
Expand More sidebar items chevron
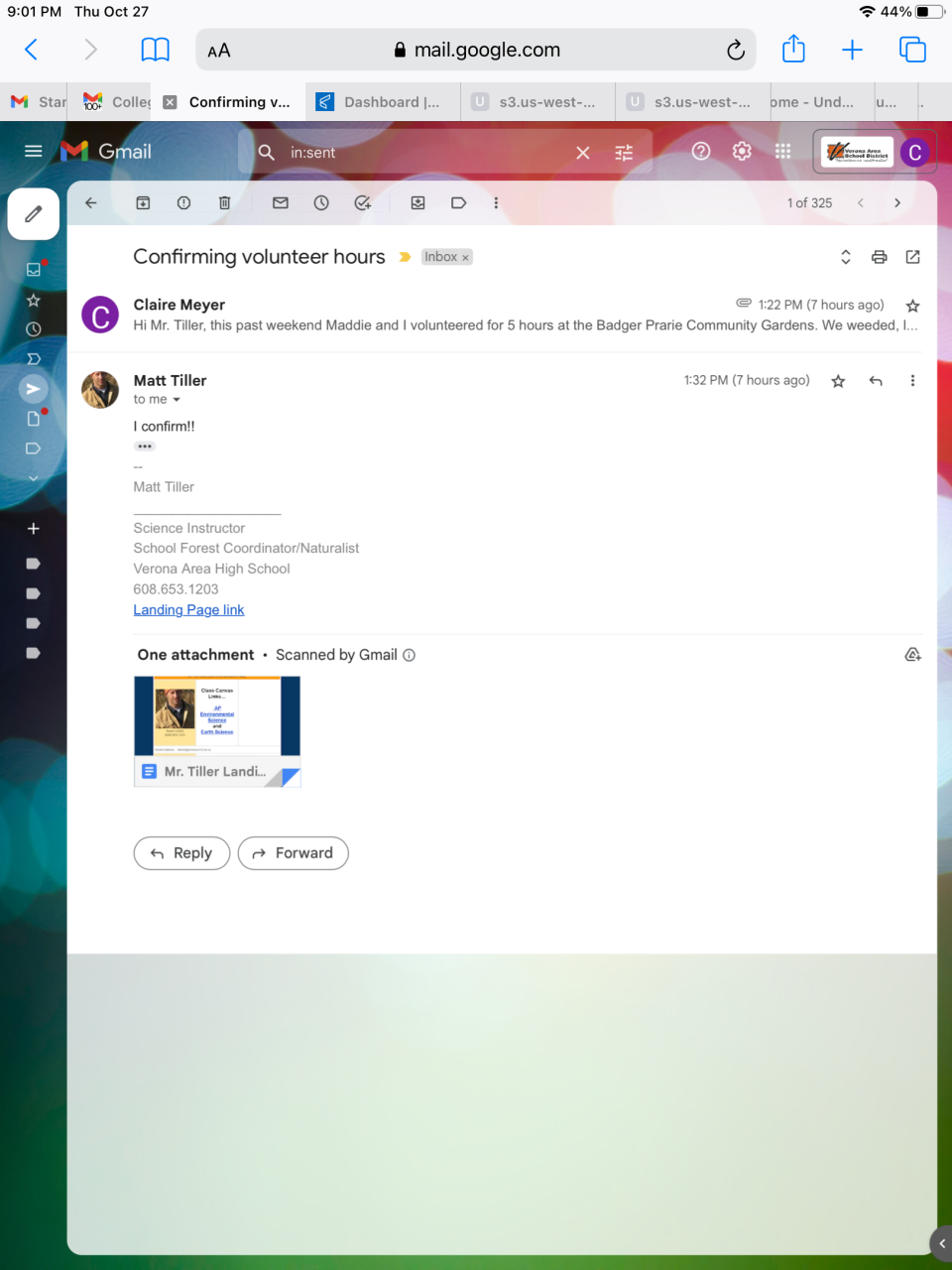(33, 478)
